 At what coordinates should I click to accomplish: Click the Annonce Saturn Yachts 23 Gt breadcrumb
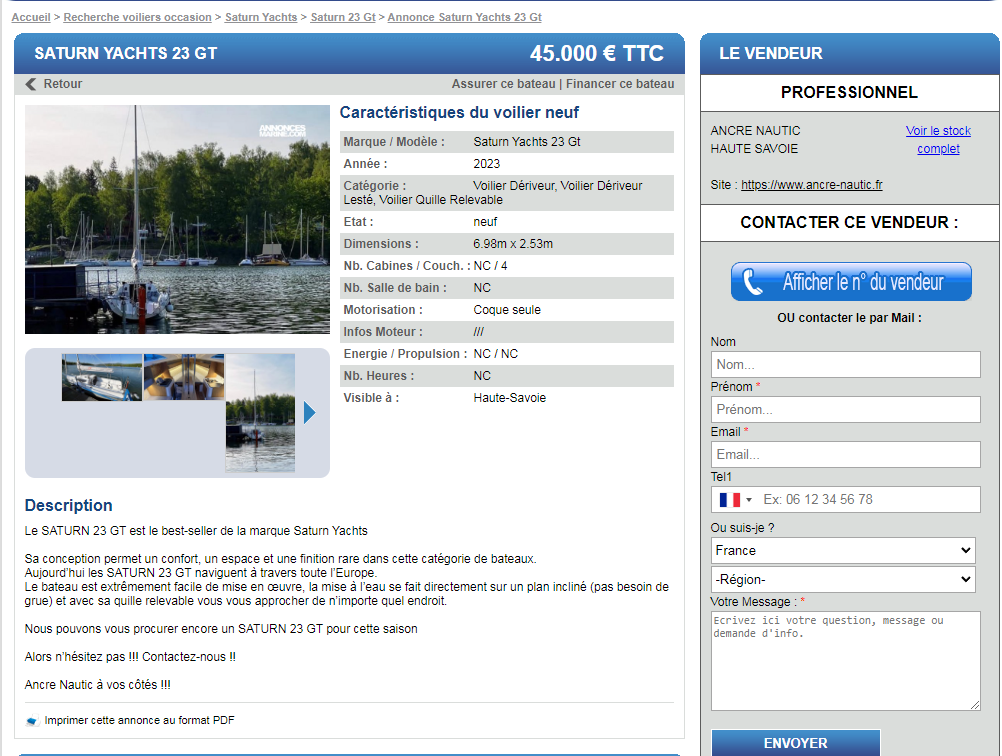[465, 17]
